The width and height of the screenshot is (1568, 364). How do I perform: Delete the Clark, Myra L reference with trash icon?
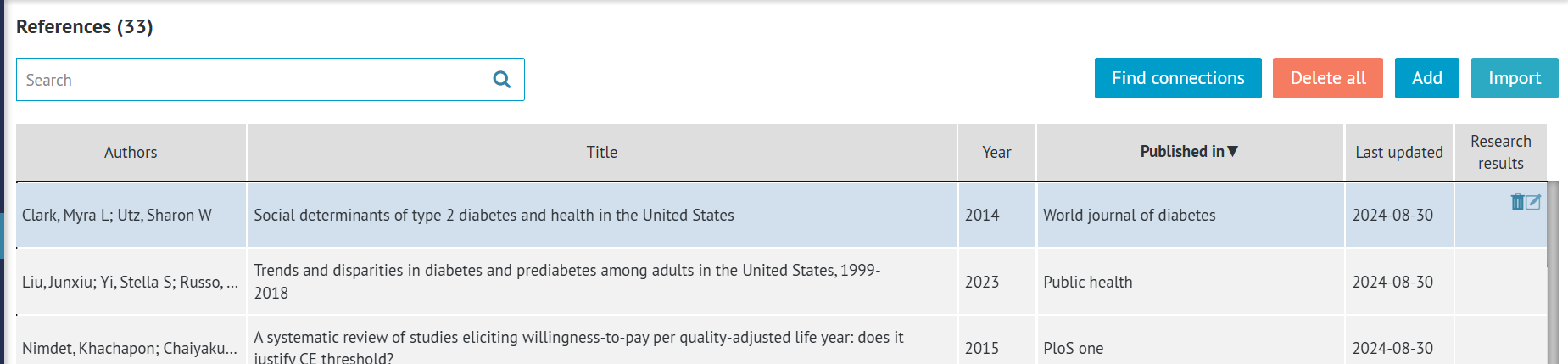pos(1518,202)
